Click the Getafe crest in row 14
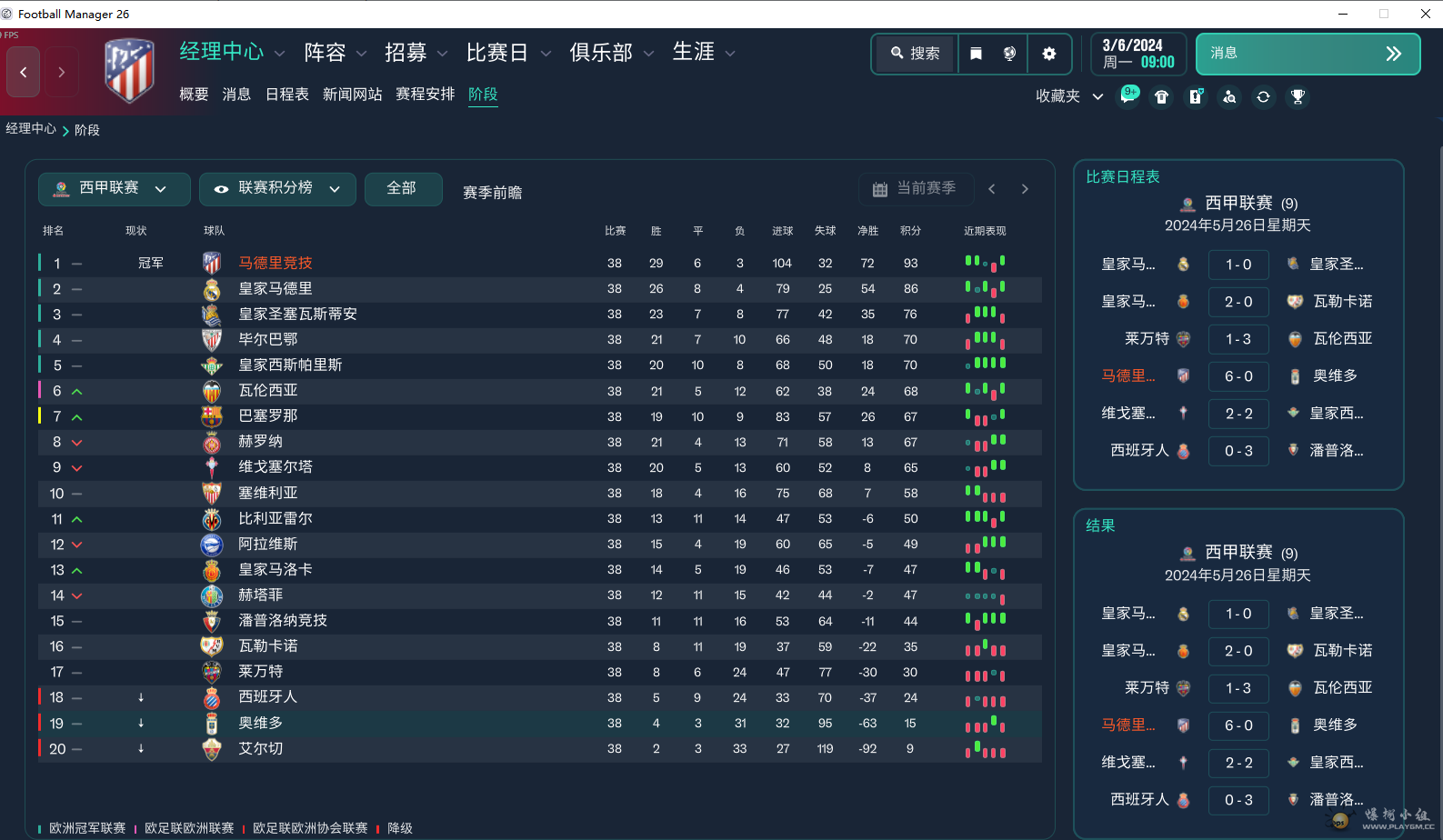 click(x=212, y=595)
